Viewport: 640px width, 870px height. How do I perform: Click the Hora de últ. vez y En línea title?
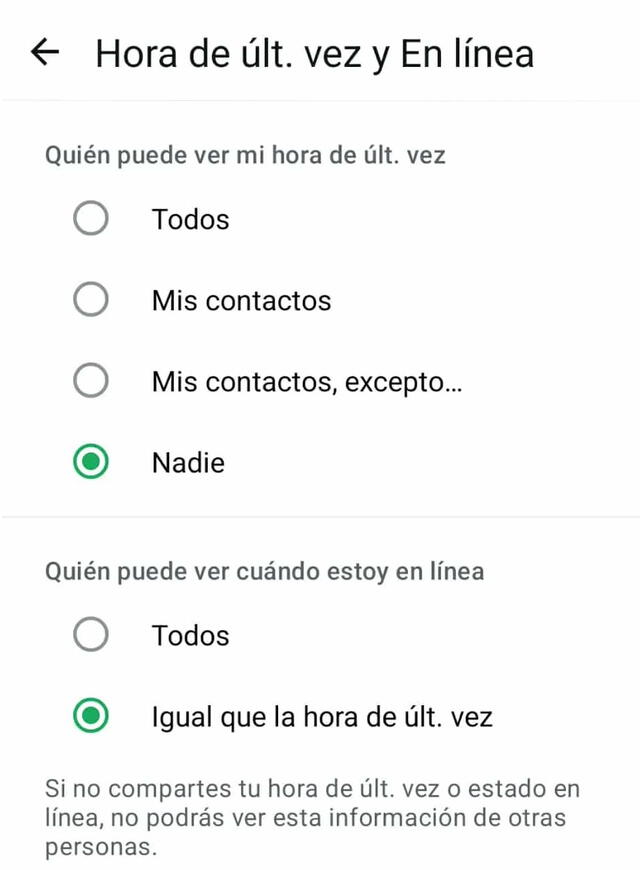pyautogui.click(x=314, y=53)
